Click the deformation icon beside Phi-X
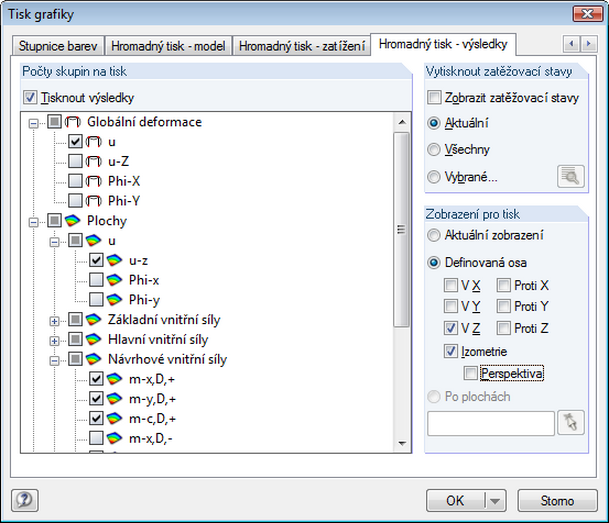This screenshot has width=609, height=523. pyautogui.click(x=94, y=181)
